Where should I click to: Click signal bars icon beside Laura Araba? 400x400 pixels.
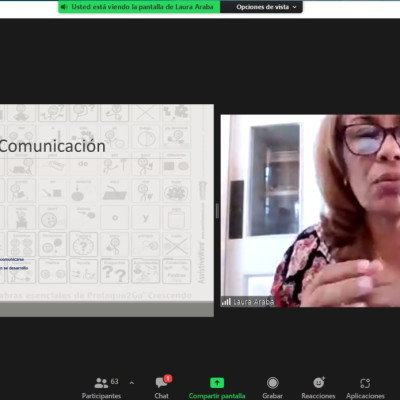tap(226, 302)
